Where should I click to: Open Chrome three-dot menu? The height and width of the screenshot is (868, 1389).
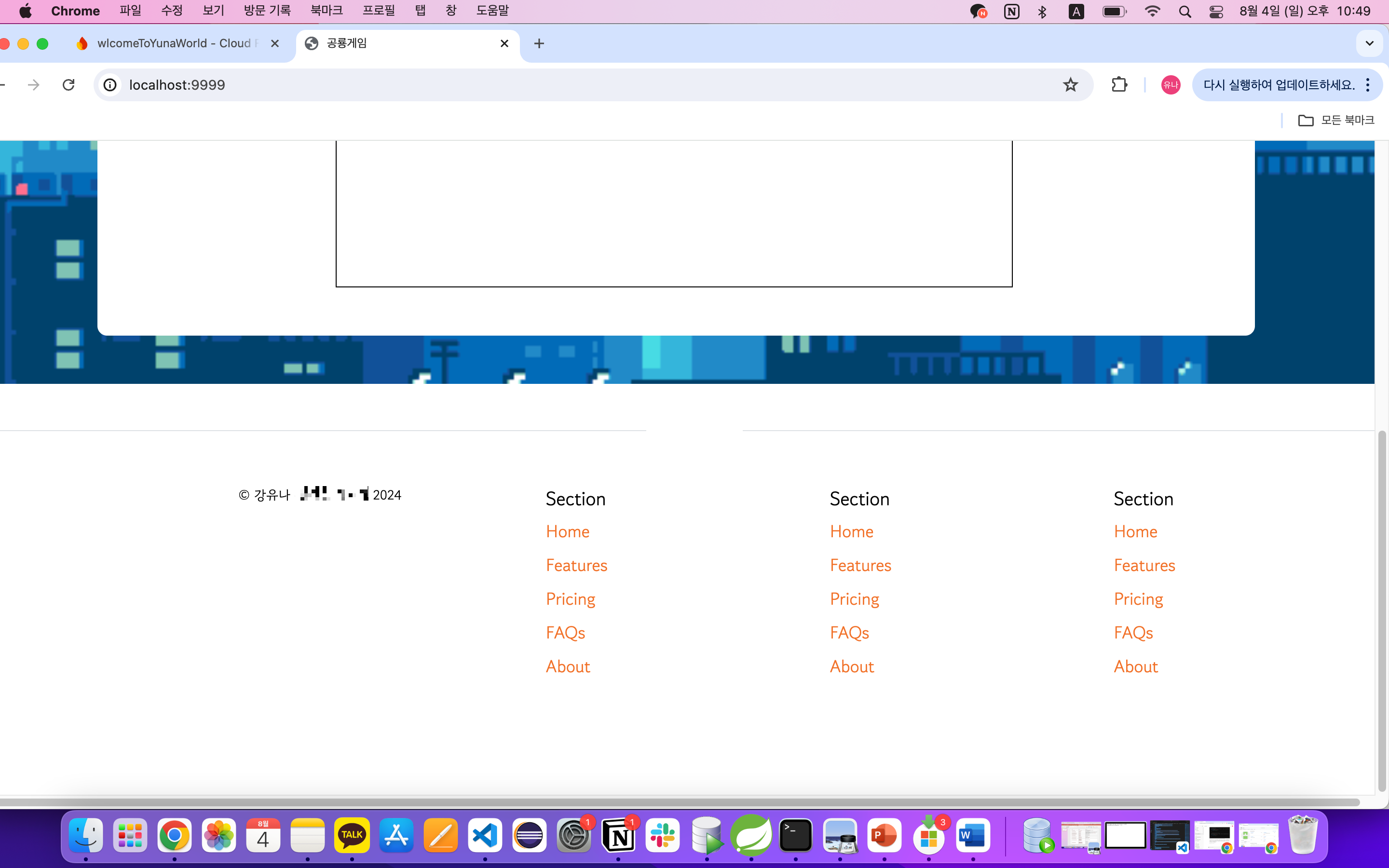[x=1368, y=85]
